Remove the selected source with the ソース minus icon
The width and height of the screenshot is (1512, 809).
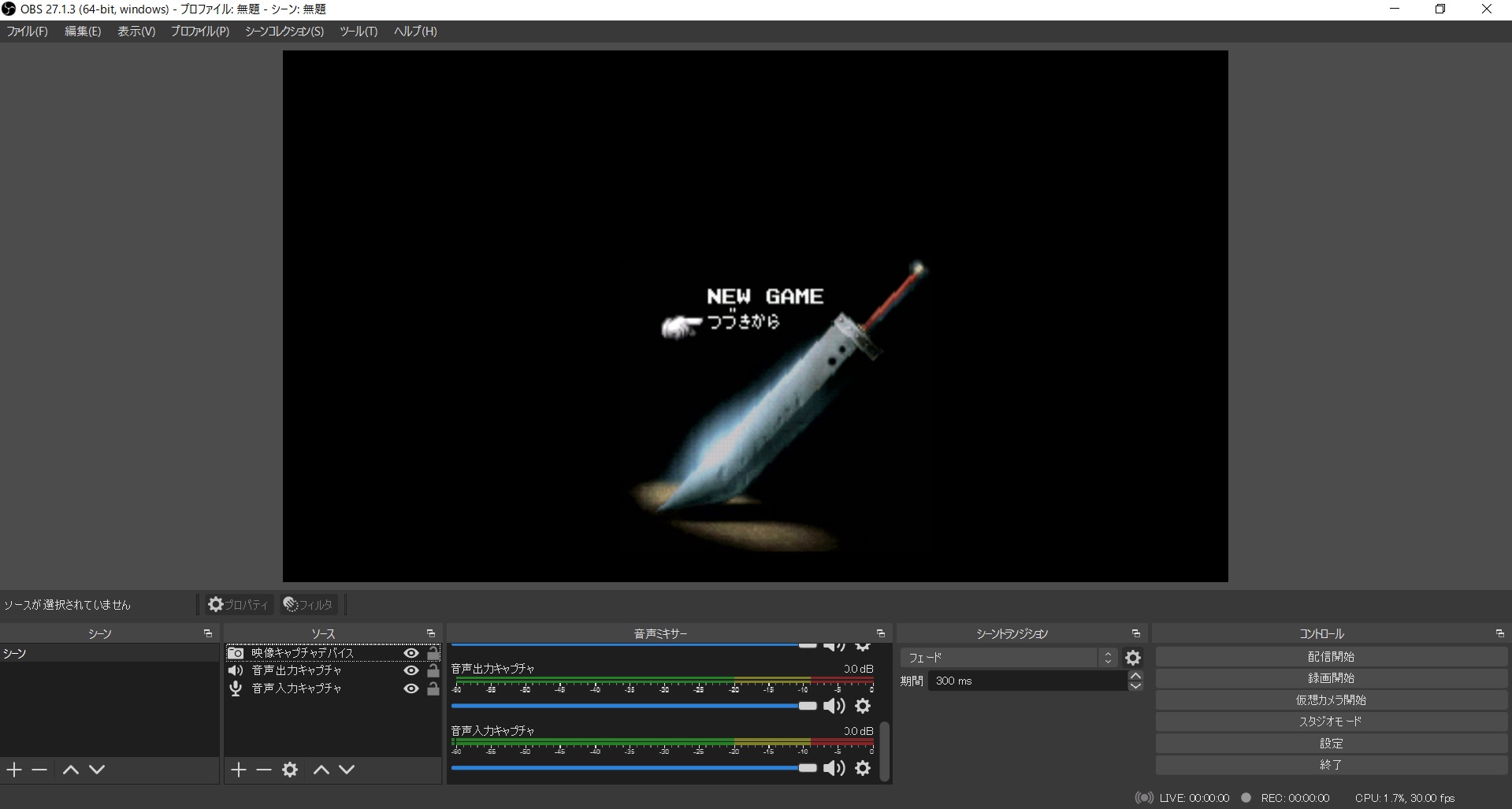[x=264, y=770]
